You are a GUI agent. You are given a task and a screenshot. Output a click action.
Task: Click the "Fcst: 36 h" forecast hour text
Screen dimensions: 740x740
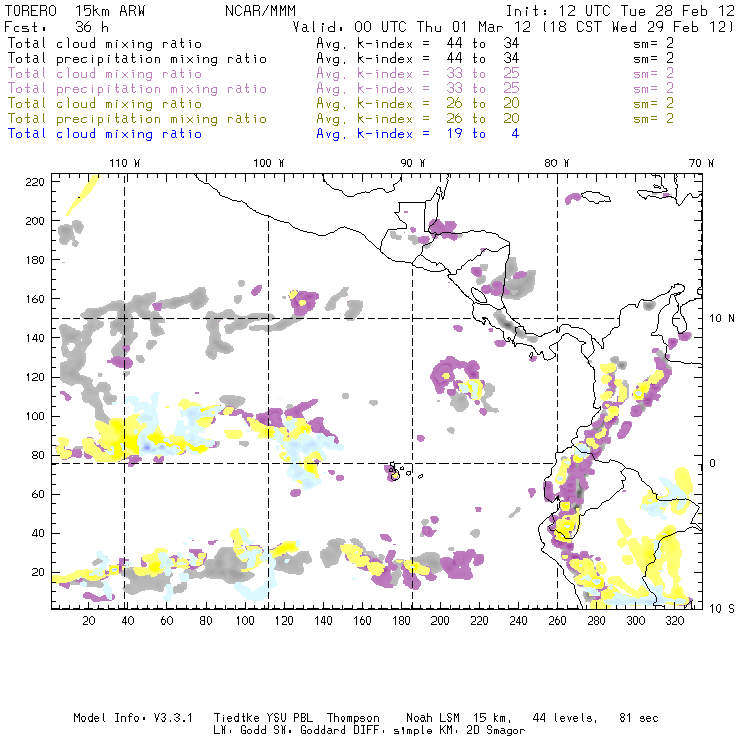[57, 27]
